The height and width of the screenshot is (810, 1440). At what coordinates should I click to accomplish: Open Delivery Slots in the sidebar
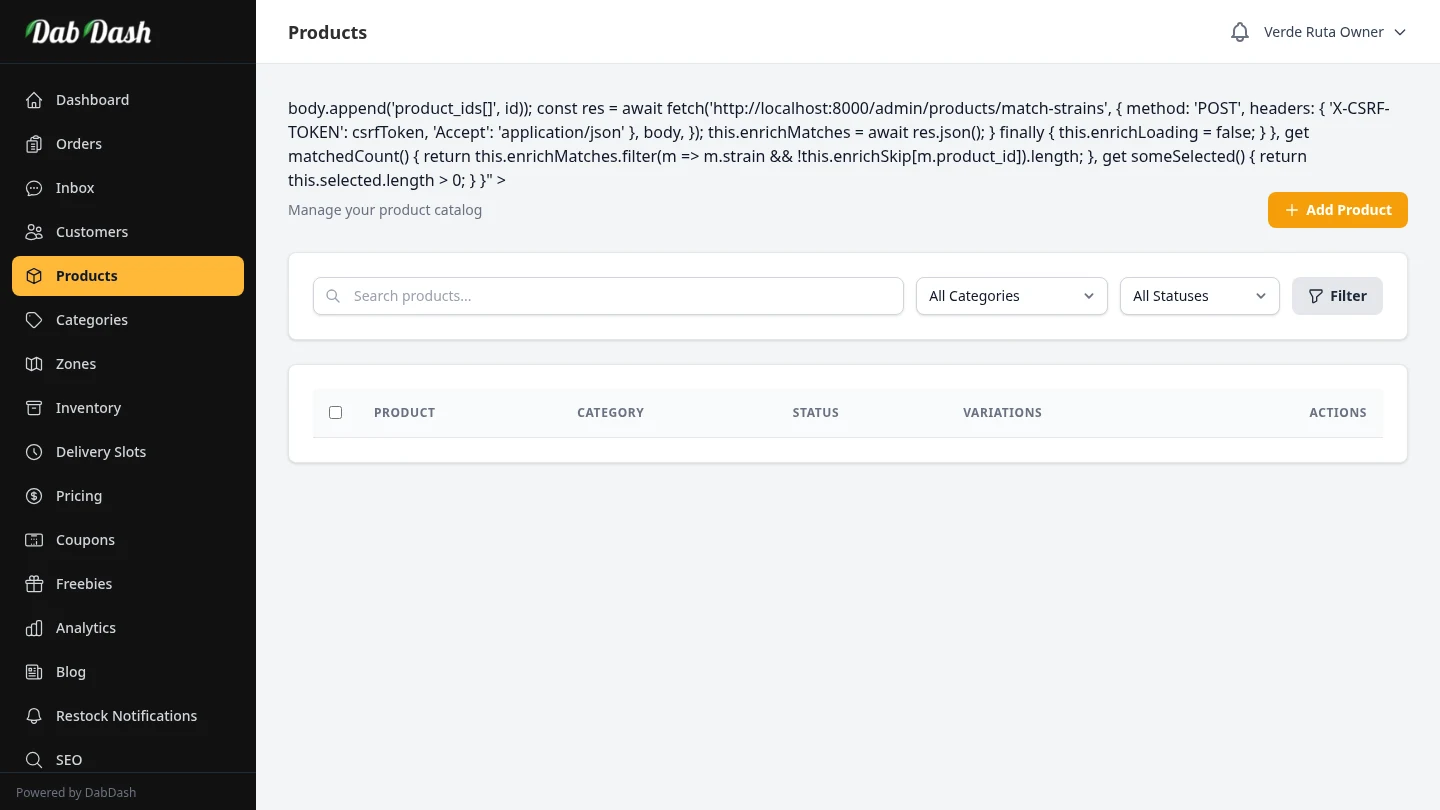(x=101, y=452)
